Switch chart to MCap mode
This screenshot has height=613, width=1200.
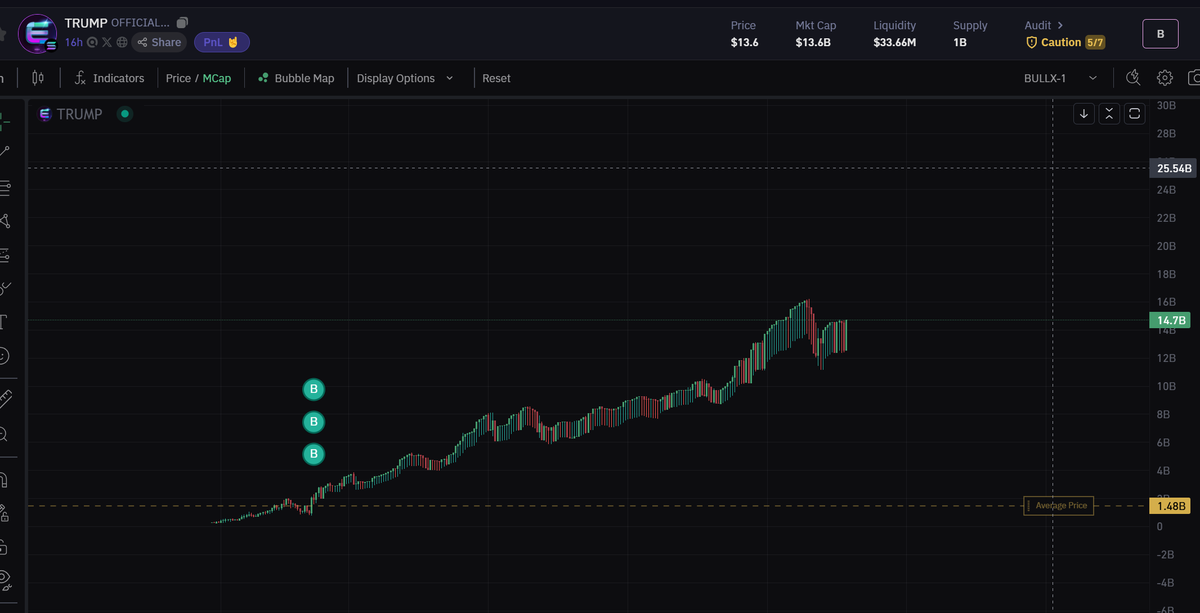click(216, 78)
